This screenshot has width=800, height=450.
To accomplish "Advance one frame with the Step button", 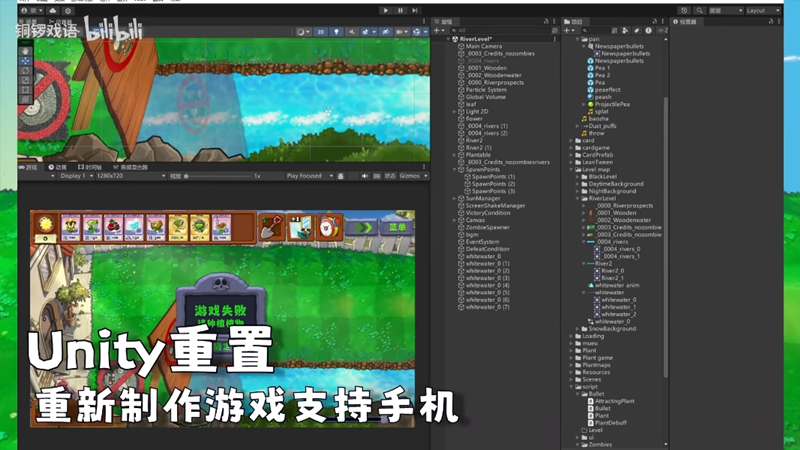I will pyautogui.click(x=415, y=10).
